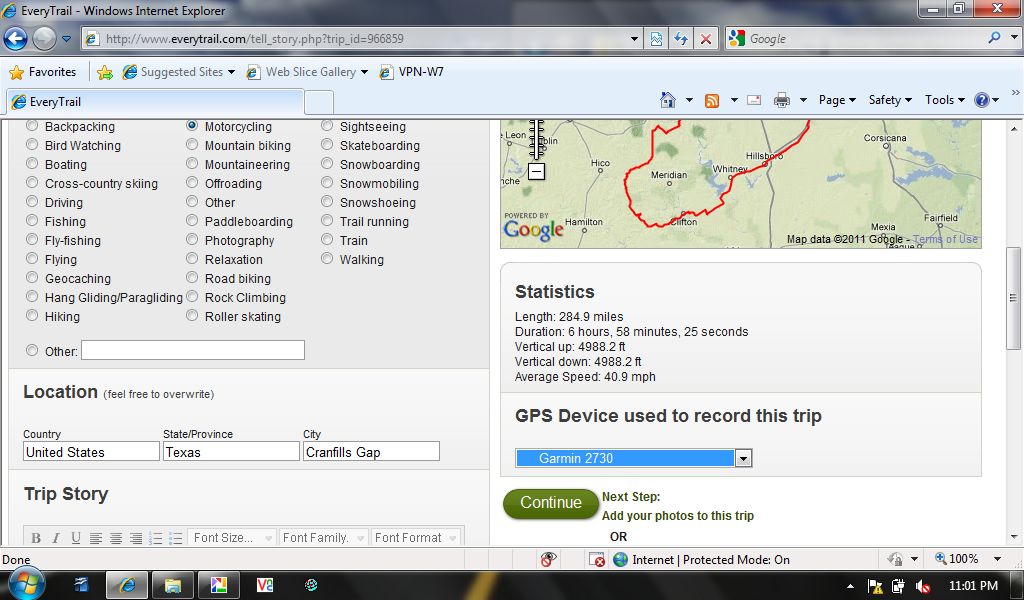Screen dimensions: 1024x600
Task: Click the red Stop loading icon
Action: [x=706, y=39]
